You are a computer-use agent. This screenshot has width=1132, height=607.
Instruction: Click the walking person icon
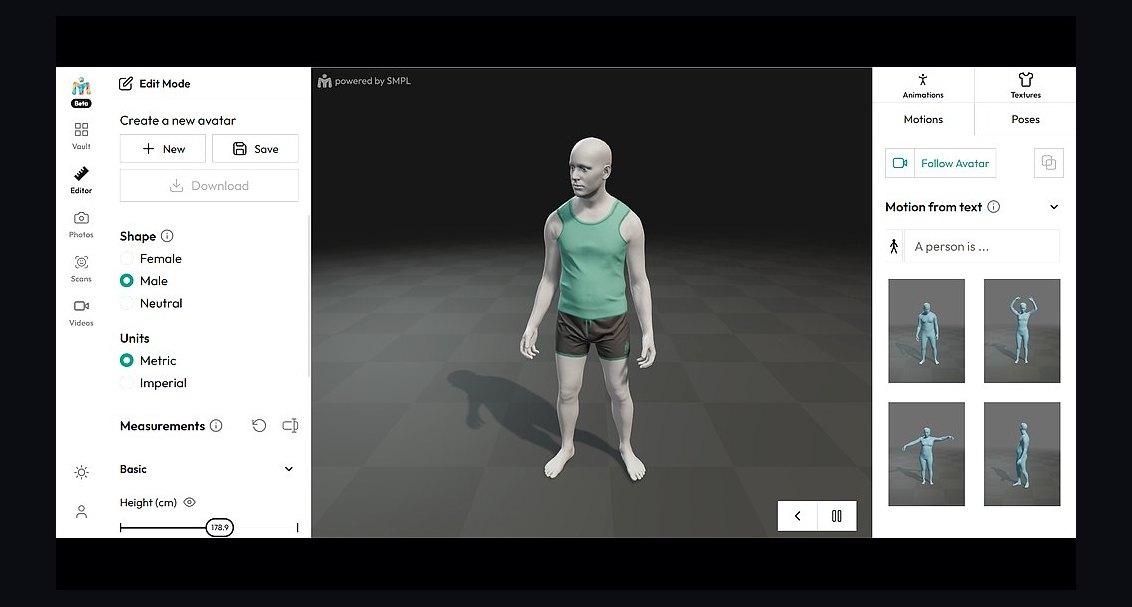(894, 247)
